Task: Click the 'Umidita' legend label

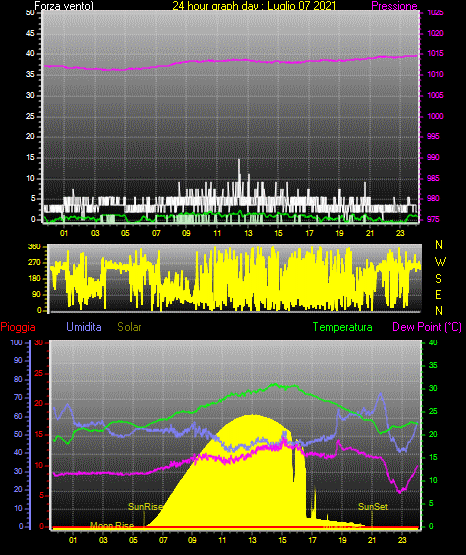Action: click(84, 327)
